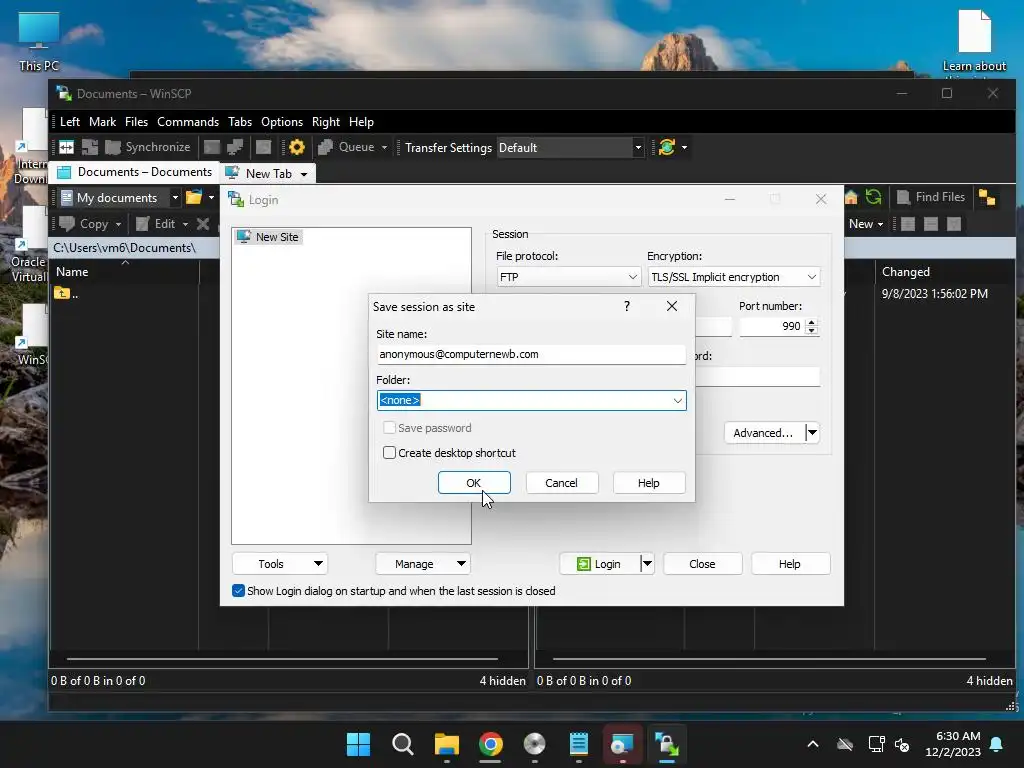
Task: Open the Commands menu
Action: (x=188, y=122)
